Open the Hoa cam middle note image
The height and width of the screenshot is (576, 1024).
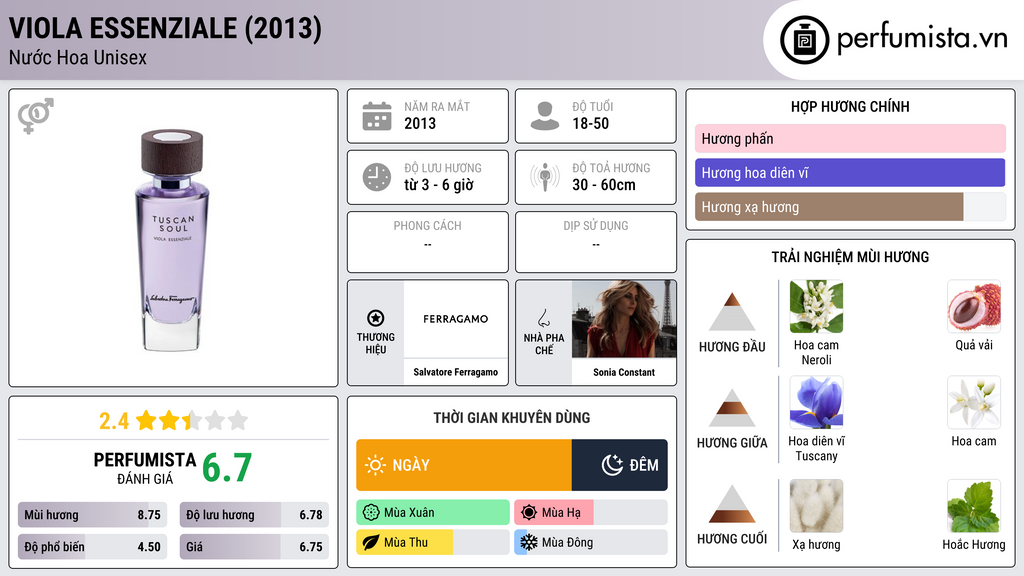[974, 403]
